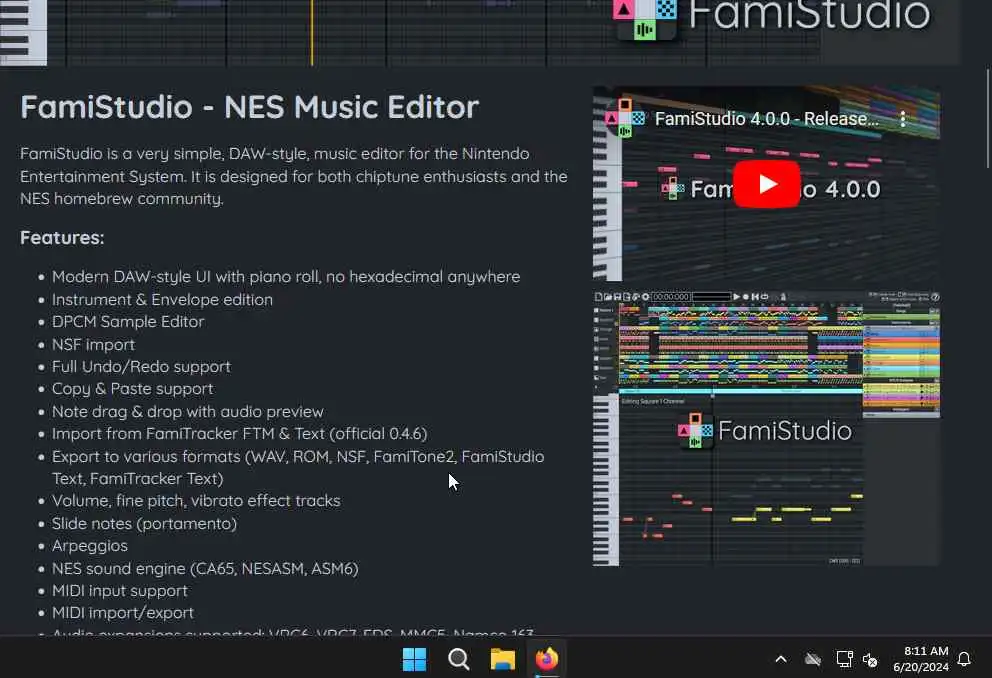992x678 pixels.
Task: Click the 'Instrument & Envelope edition' item
Action: (162, 300)
